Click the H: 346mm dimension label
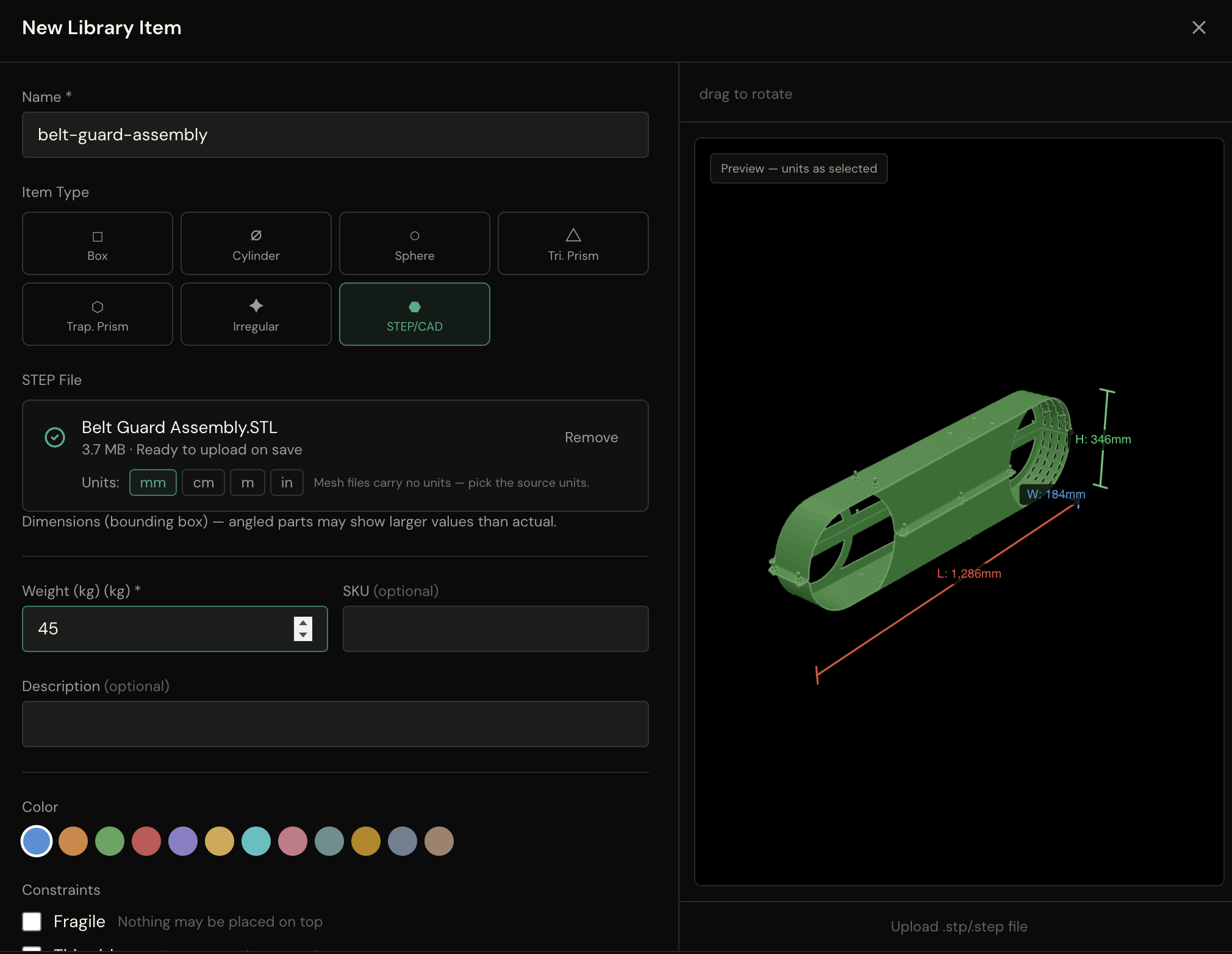Screen dimensions: 1232x954 coord(1103,439)
